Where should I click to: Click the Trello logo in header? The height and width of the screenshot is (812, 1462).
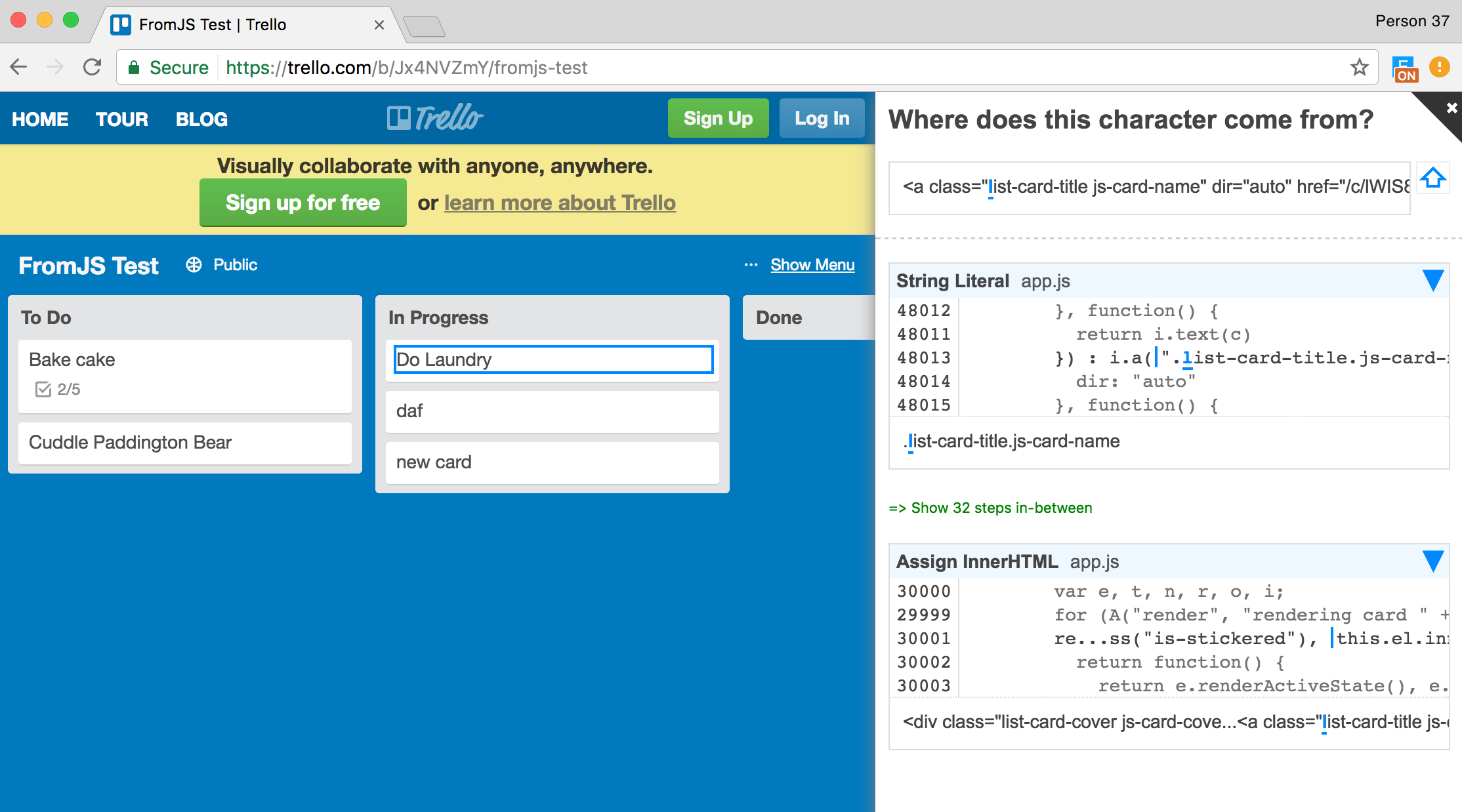tap(435, 118)
